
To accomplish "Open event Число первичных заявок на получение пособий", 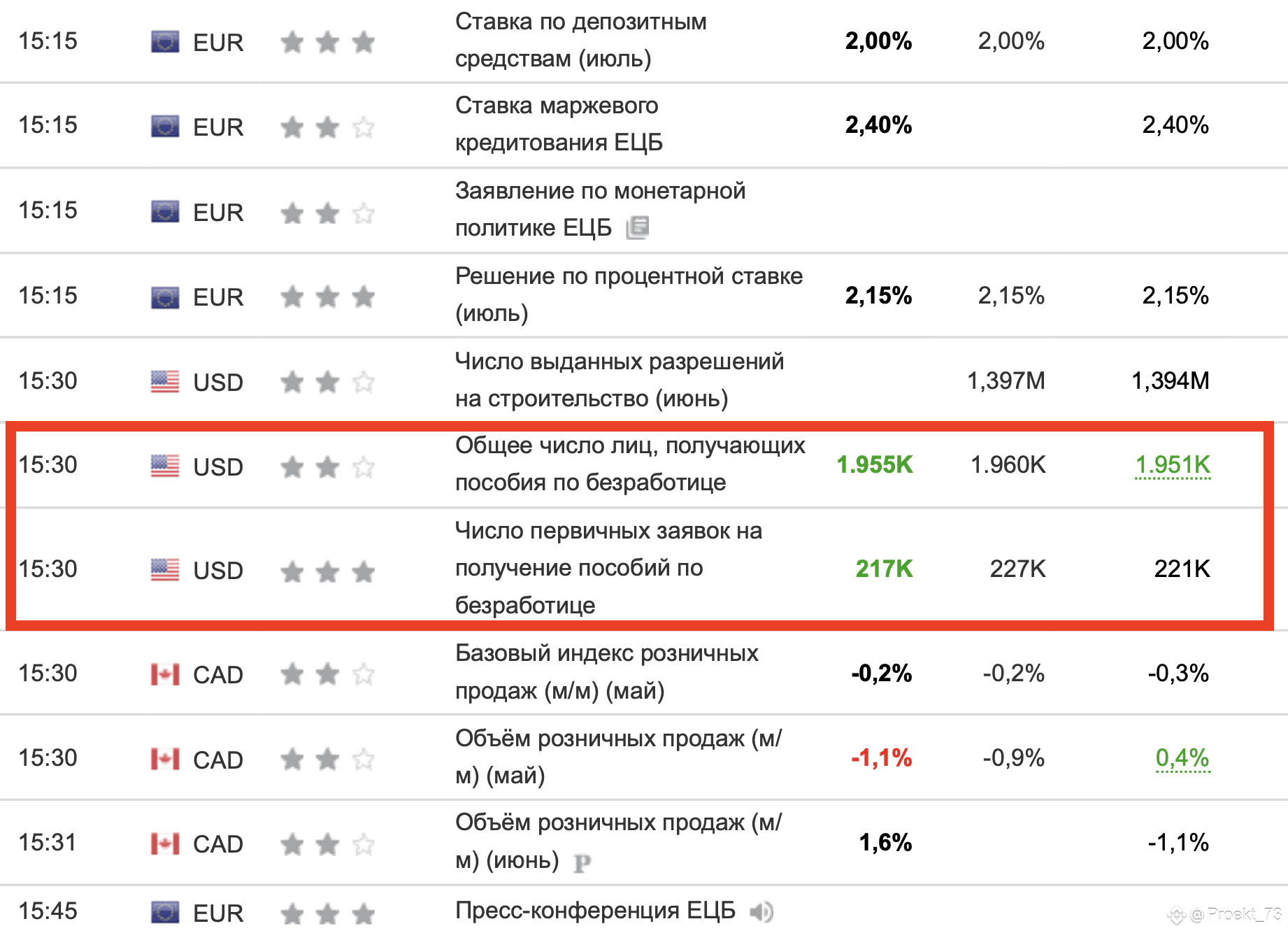I will pos(608,568).
